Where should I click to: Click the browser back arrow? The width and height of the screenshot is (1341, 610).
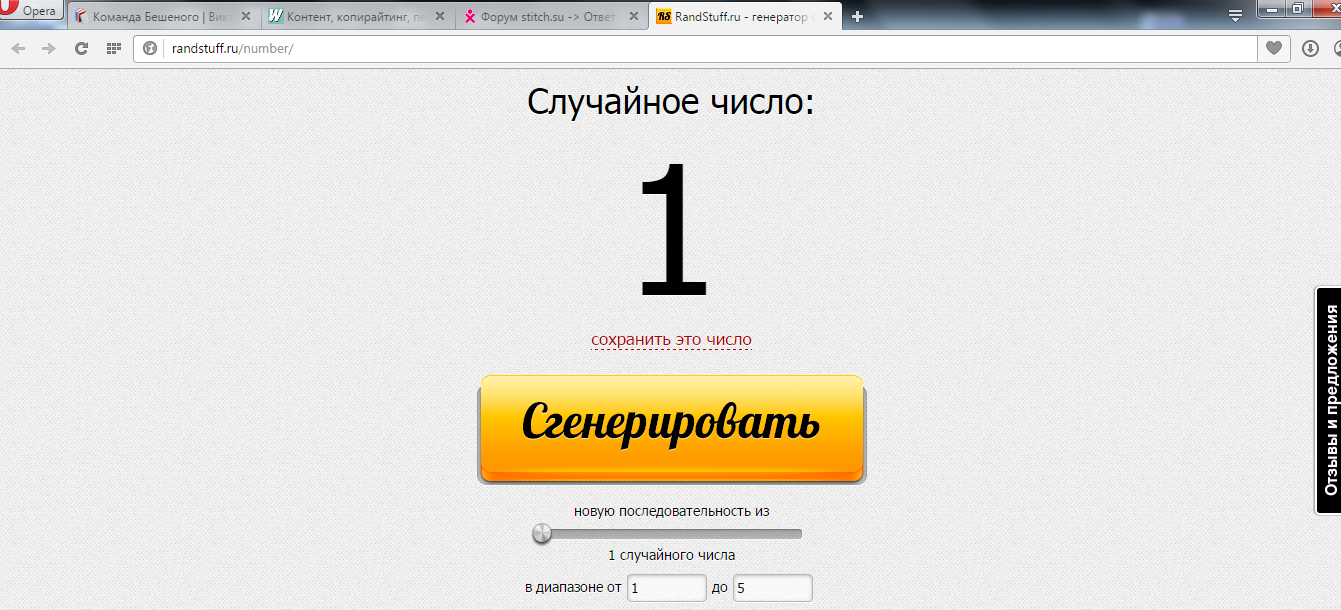(x=18, y=48)
